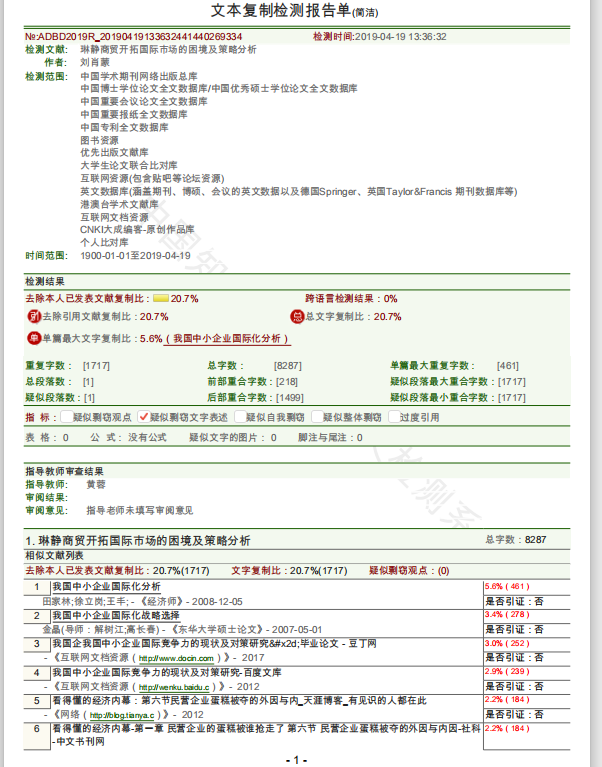This screenshot has width=602, height=767.
Task: Select supervisor name 黄蓉
Action: (96, 485)
